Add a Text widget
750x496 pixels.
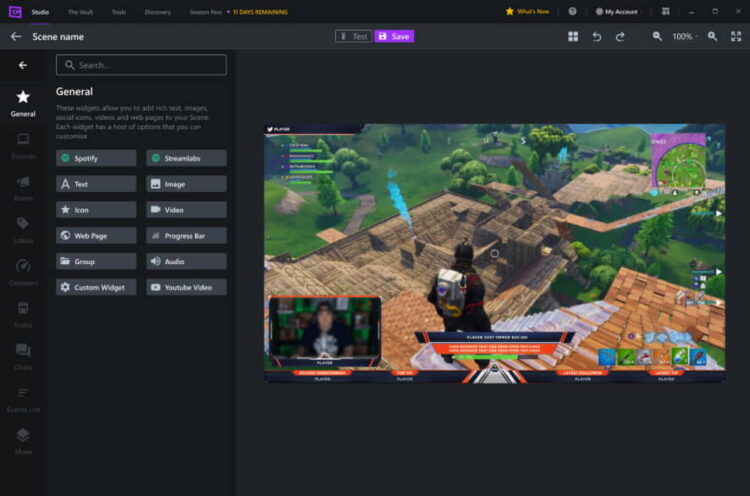tap(96, 184)
